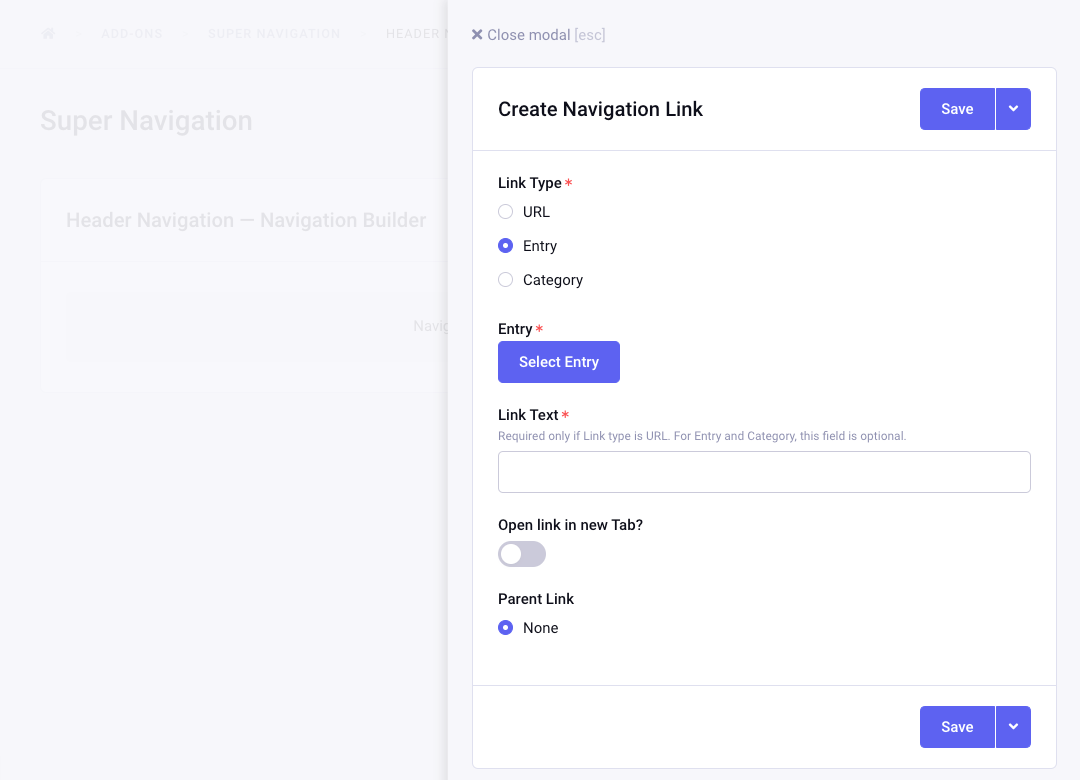Click the Super Navigation page title
This screenshot has width=1080, height=780.
[x=147, y=121]
